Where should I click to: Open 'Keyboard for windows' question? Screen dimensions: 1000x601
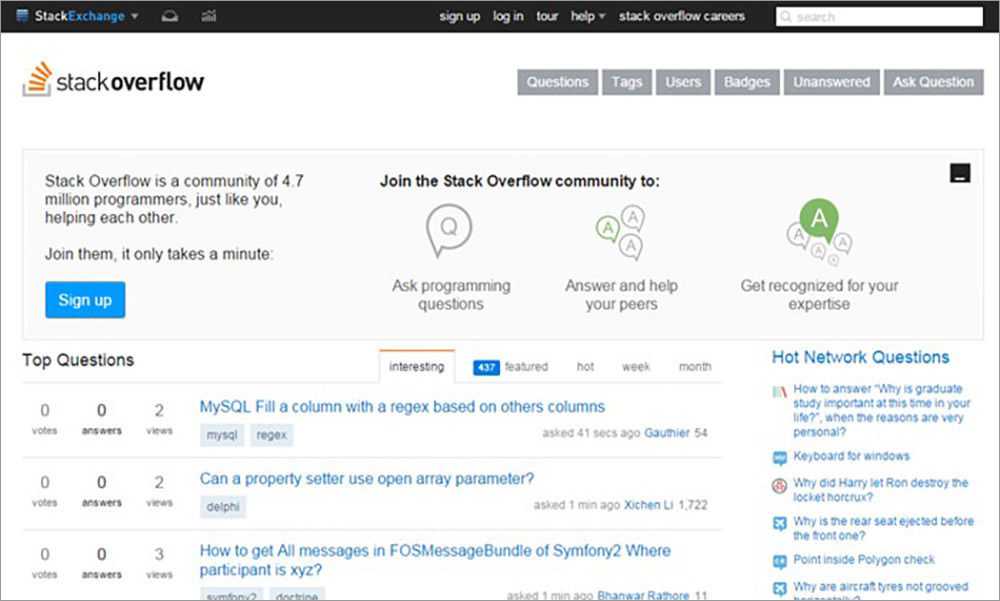coord(851,456)
